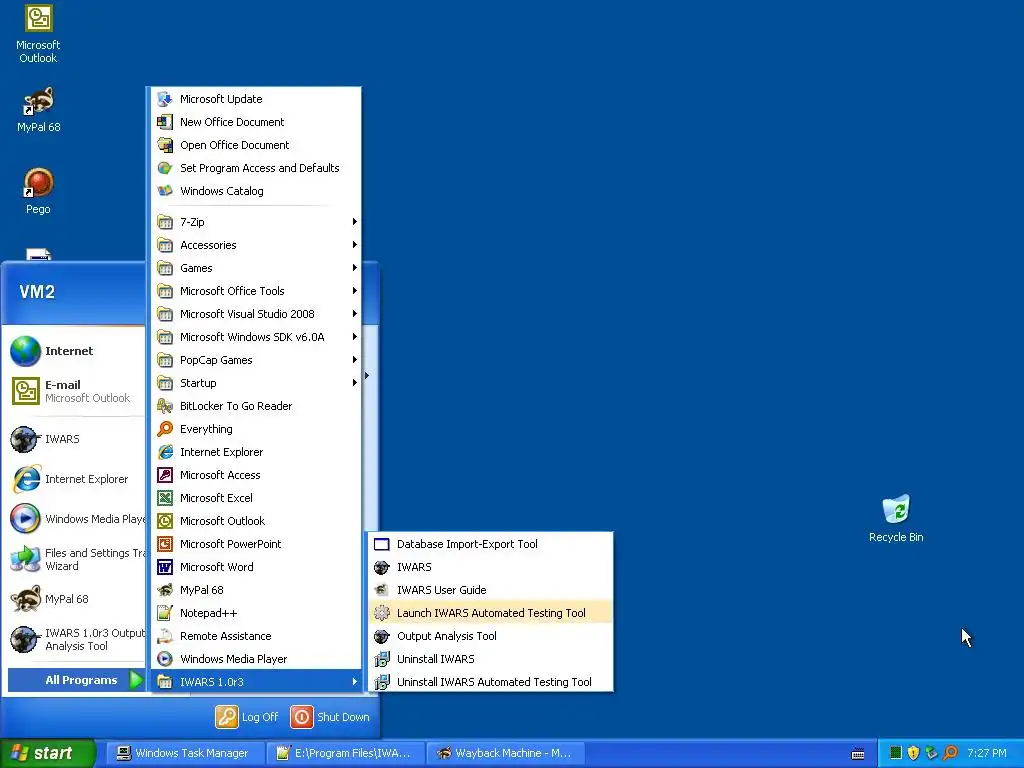The width and height of the screenshot is (1024, 768).
Task: Expand the 7-Zip program folder
Action: point(257,222)
